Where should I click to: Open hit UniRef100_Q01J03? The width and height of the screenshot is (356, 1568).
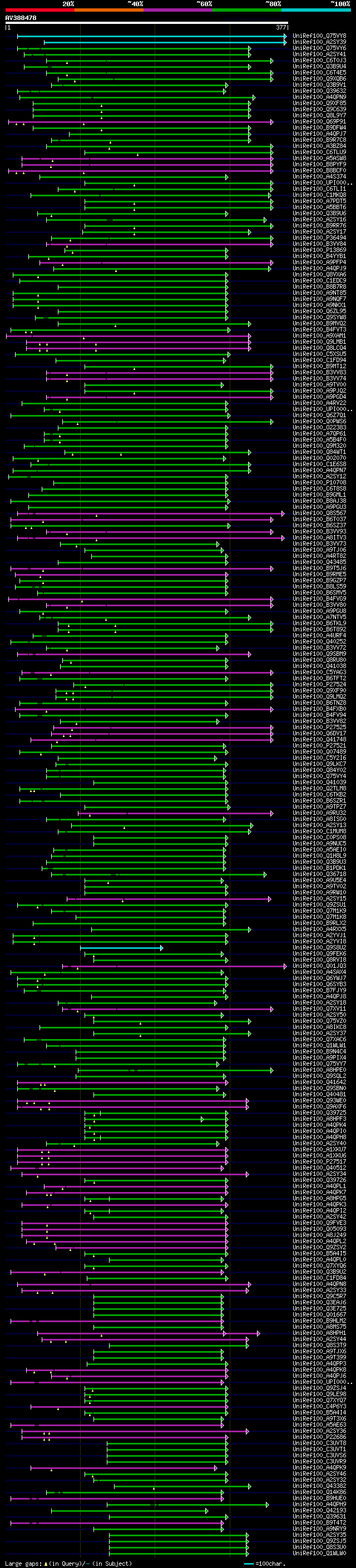pyautogui.click(x=319, y=966)
